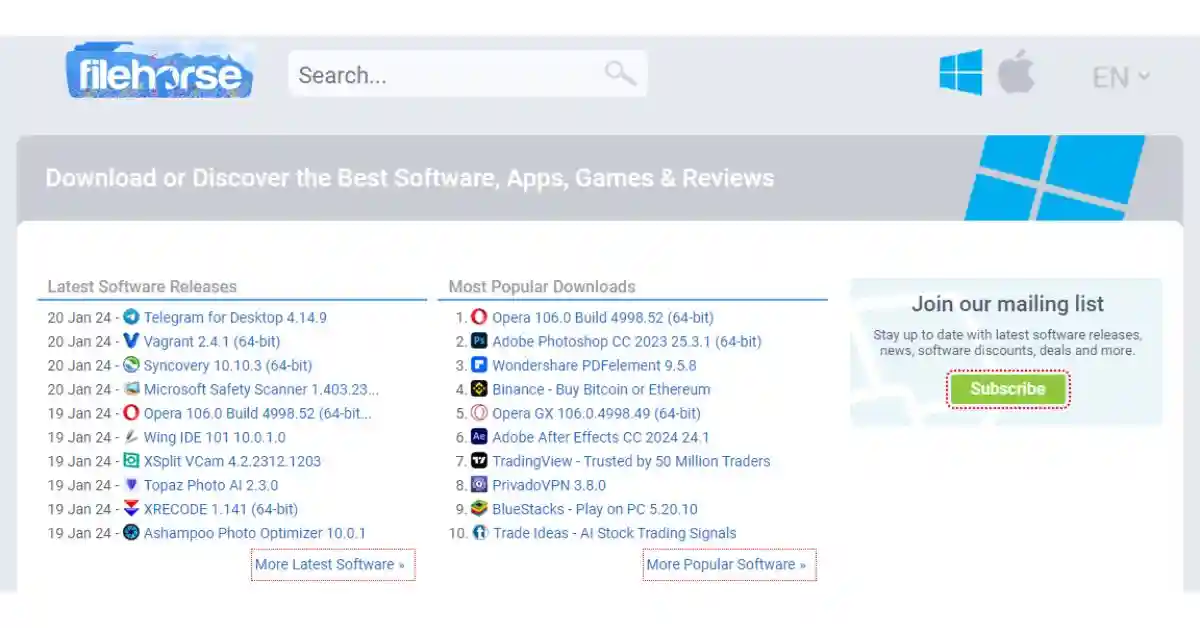
Task: Open Trade Ideas - AI Stock Trading Signals link
Action: pyautogui.click(x=614, y=533)
